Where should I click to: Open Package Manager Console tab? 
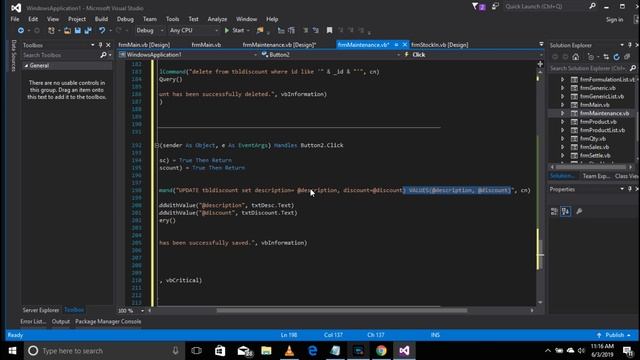108,322
